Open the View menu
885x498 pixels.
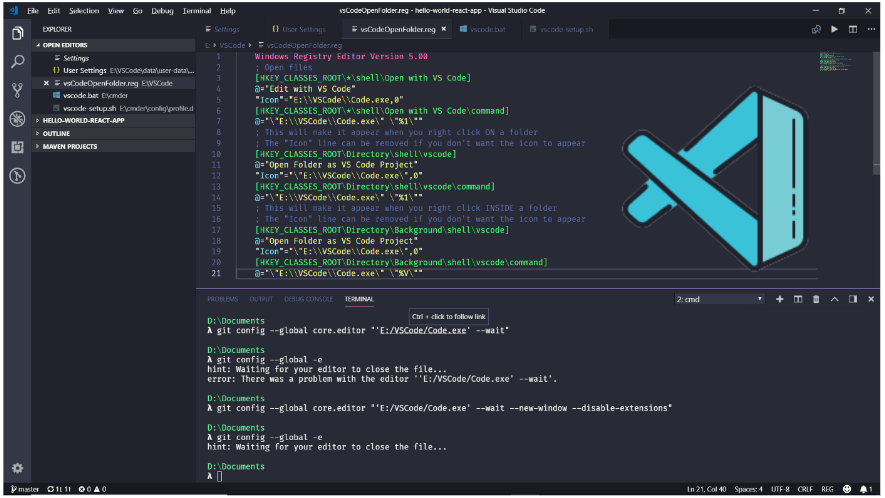(x=116, y=11)
